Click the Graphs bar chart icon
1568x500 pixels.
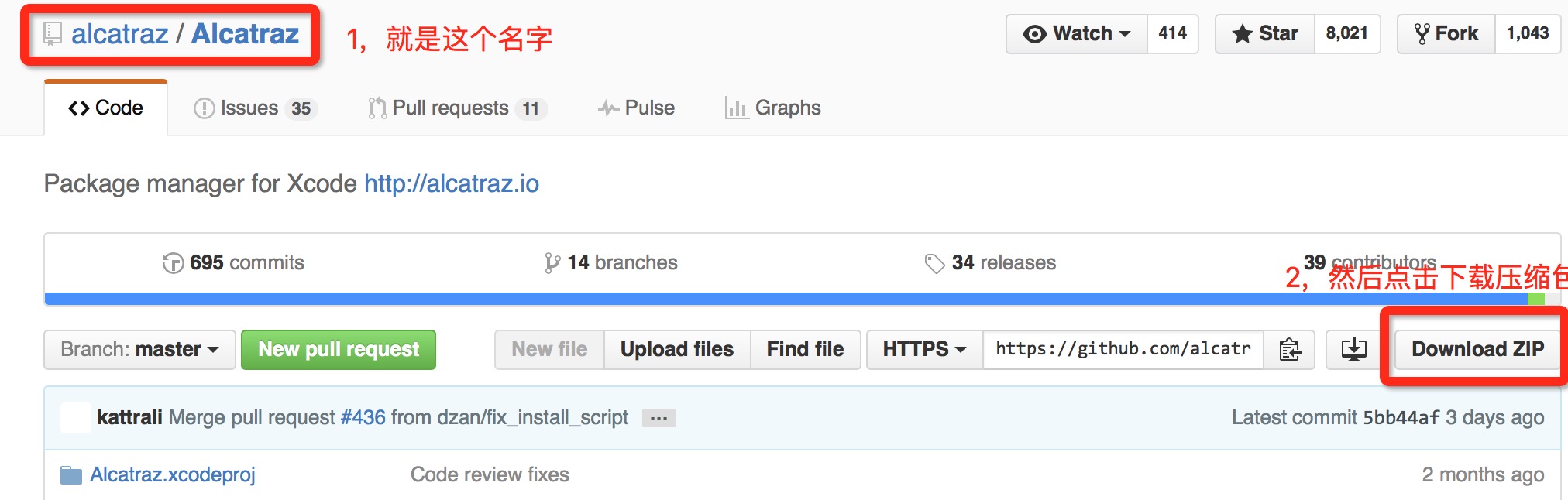click(736, 108)
